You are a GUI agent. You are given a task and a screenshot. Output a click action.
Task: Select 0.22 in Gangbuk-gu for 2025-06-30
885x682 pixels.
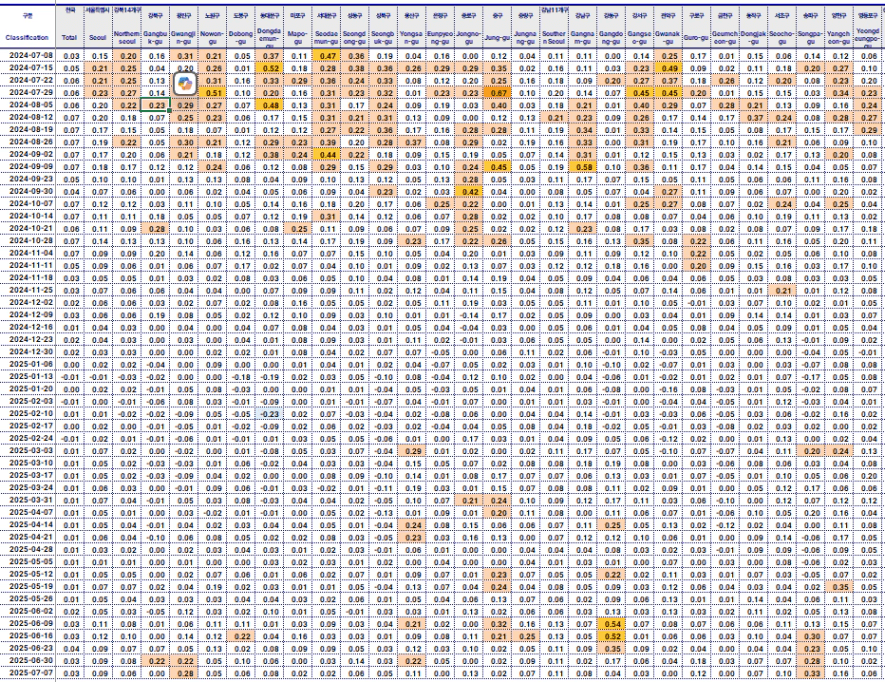(155, 661)
